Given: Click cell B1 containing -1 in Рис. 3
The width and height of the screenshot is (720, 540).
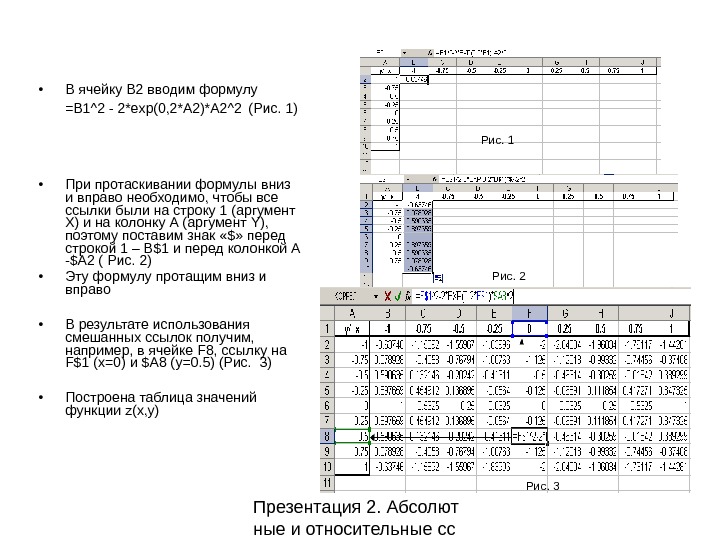Looking at the screenshot, I should click(x=387, y=329).
